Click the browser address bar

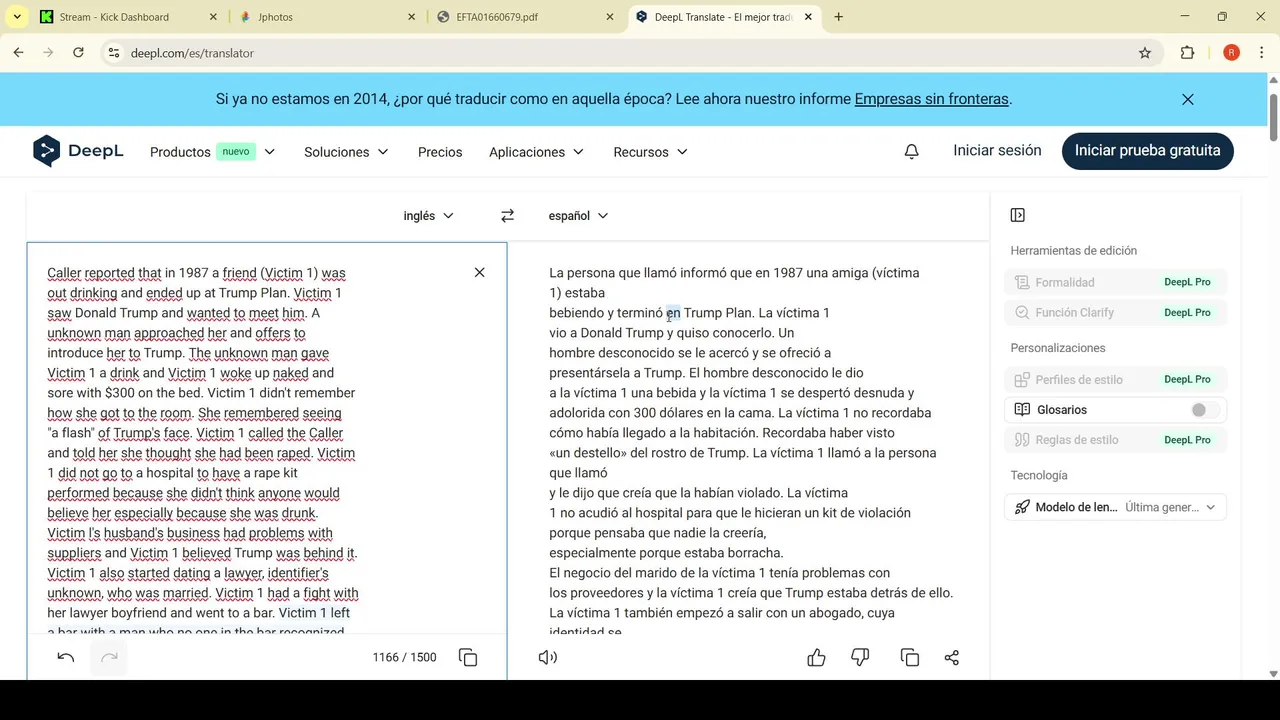point(630,53)
